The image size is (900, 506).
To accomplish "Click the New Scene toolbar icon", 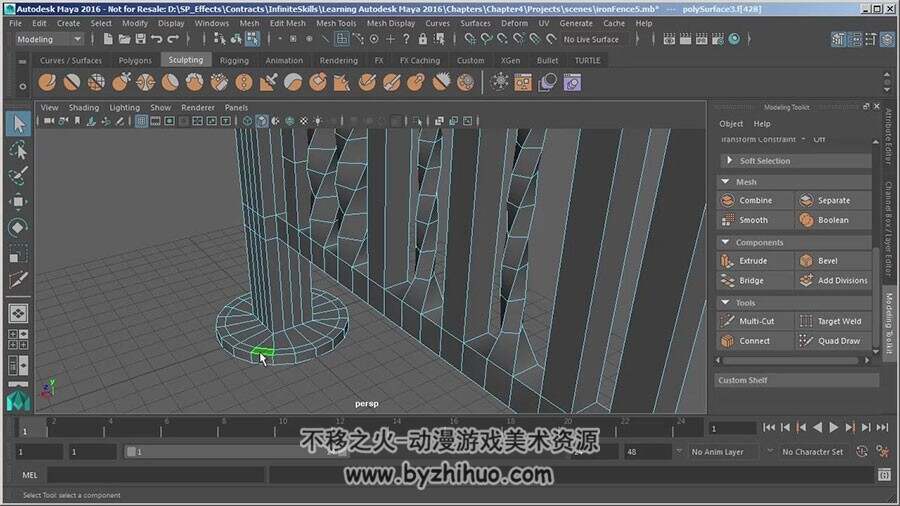I will [108, 39].
